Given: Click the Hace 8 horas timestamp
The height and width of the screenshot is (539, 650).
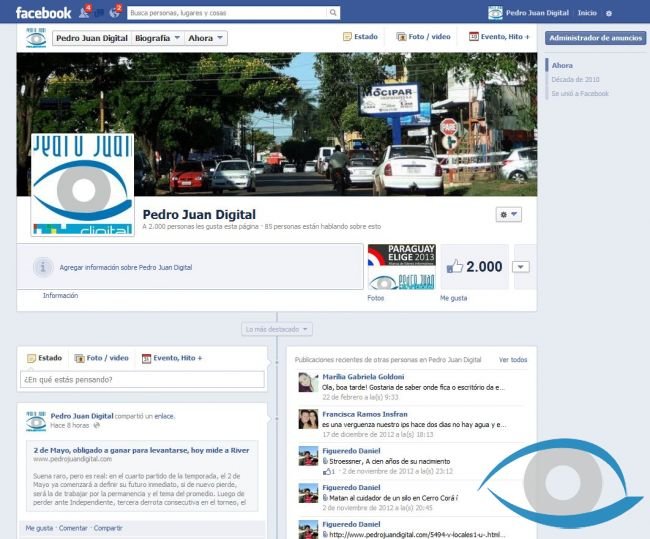Looking at the screenshot, I should [x=70, y=425].
